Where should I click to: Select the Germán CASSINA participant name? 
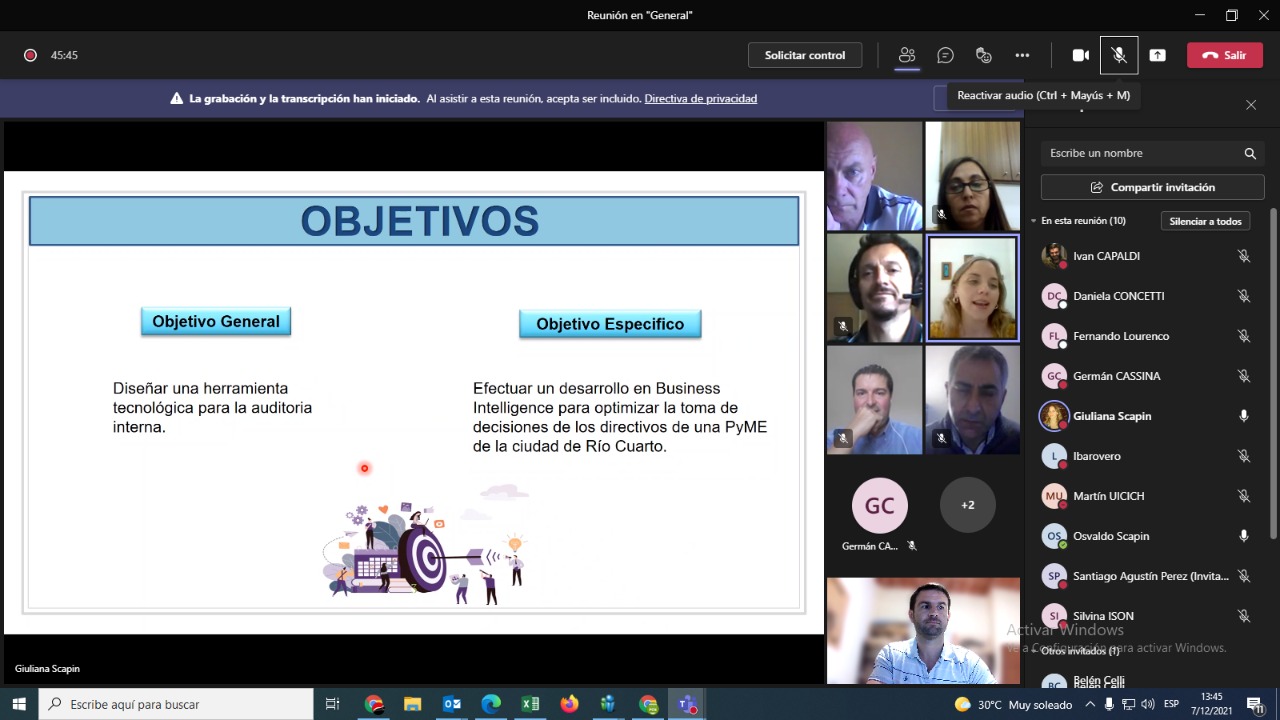click(x=1116, y=376)
